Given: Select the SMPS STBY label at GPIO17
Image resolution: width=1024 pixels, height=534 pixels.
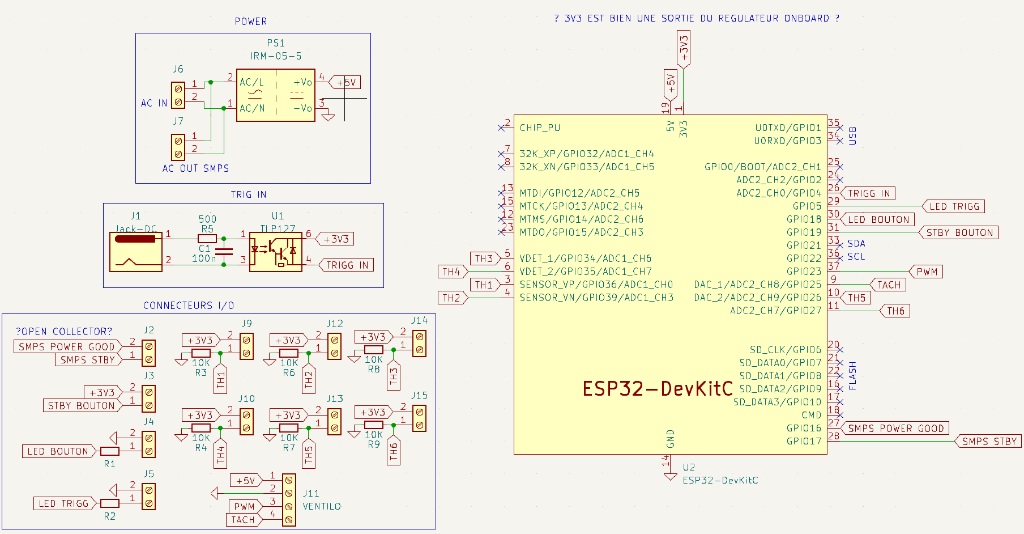Looking at the screenshot, I should (x=987, y=441).
